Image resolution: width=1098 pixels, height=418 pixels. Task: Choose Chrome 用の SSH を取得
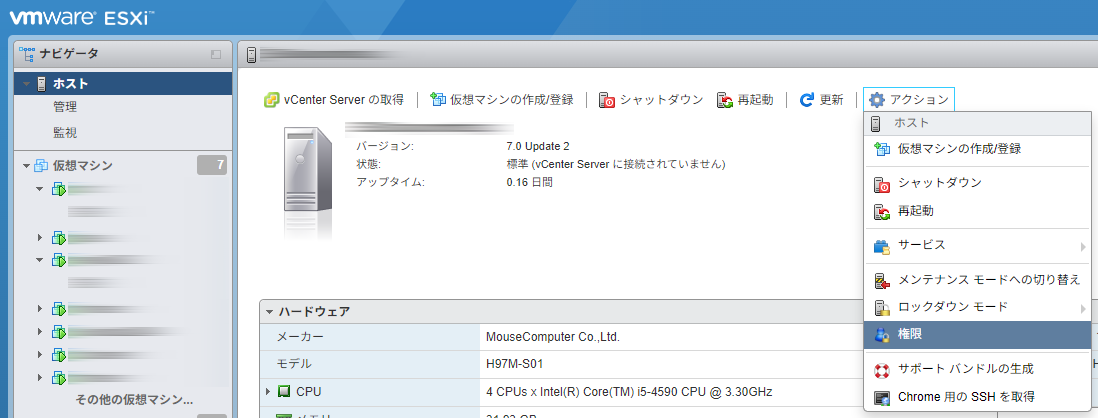978,397
